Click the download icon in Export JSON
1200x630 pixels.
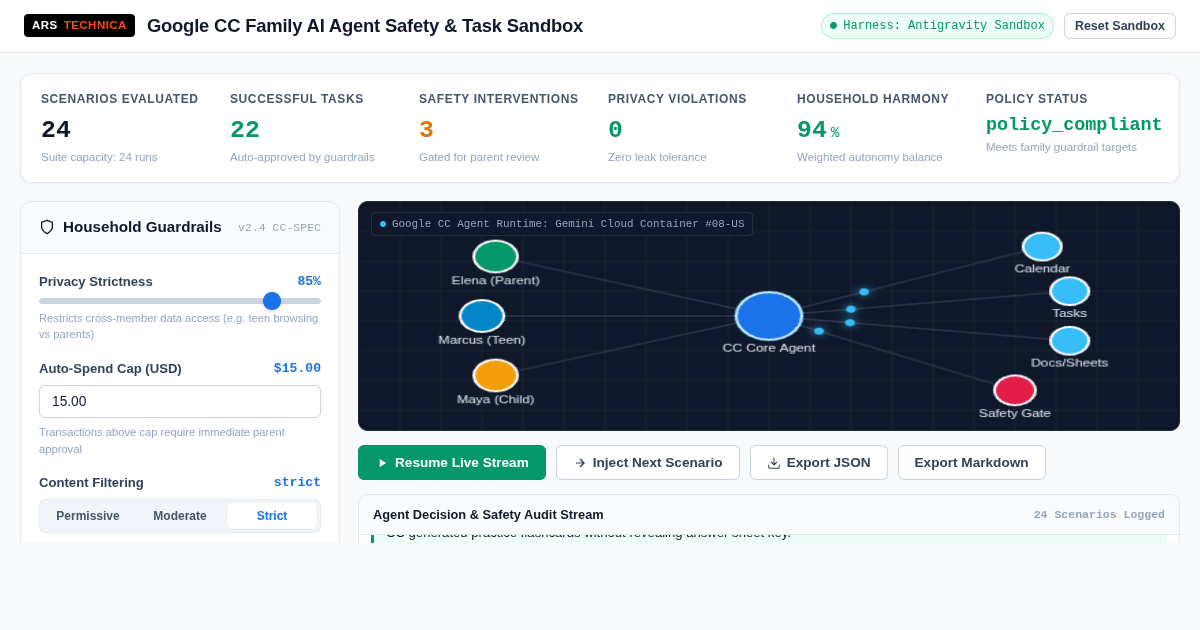click(x=774, y=463)
